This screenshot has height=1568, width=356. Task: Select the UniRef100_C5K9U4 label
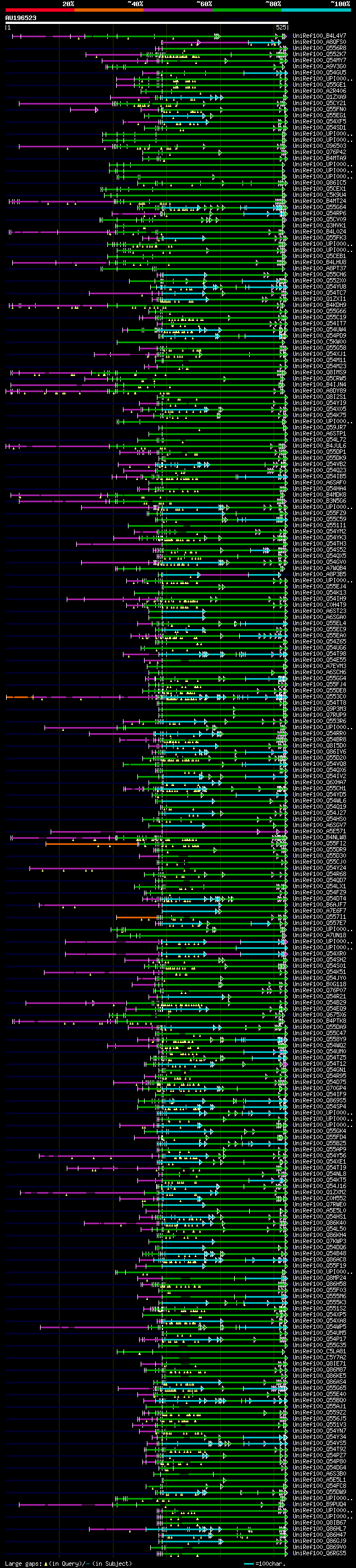(319, 195)
